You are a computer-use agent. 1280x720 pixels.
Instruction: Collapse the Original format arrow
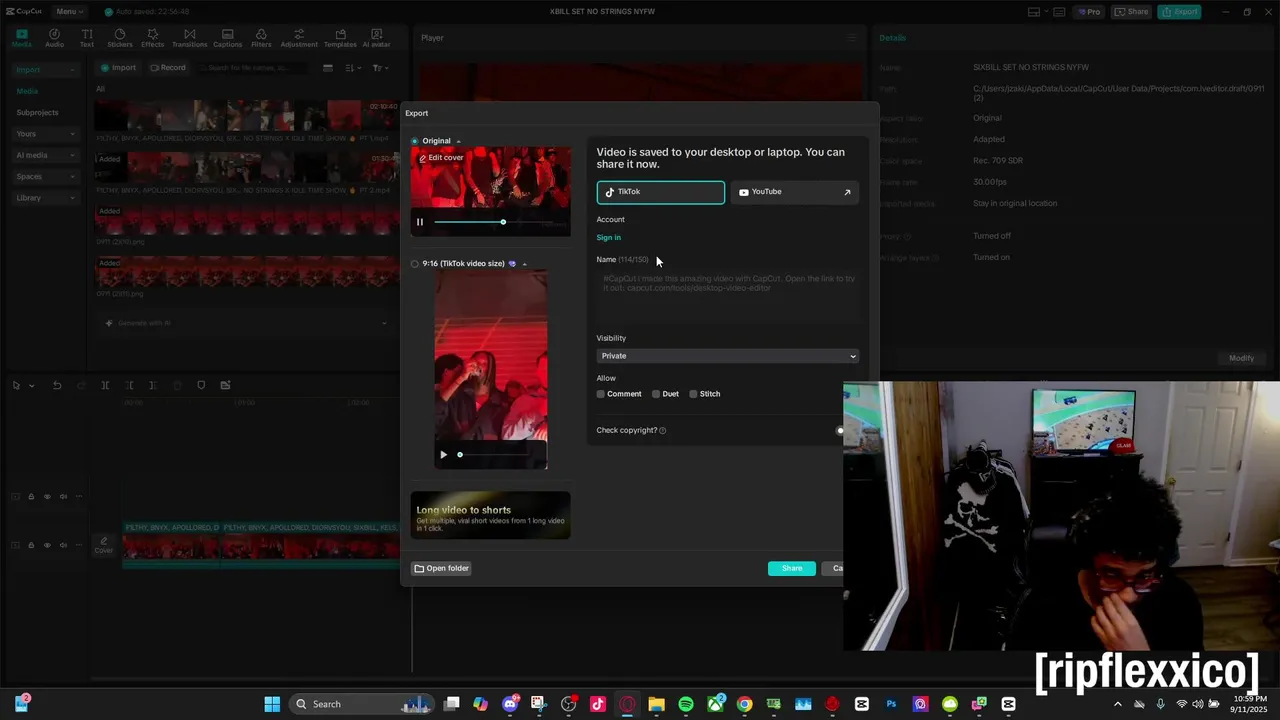[x=458, y=141]
